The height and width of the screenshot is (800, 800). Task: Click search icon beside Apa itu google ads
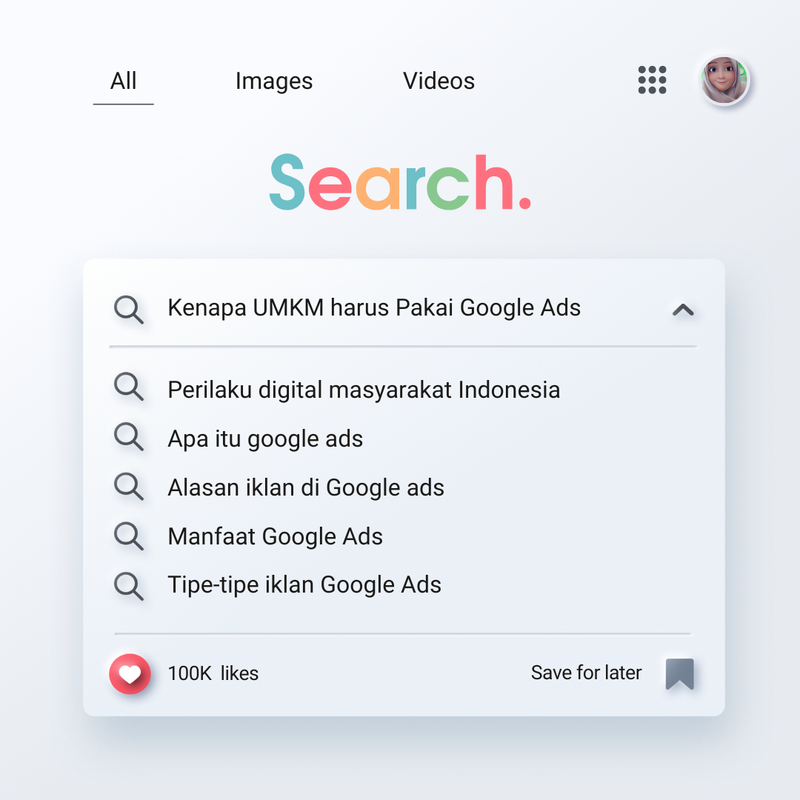(x=129, y=436)
